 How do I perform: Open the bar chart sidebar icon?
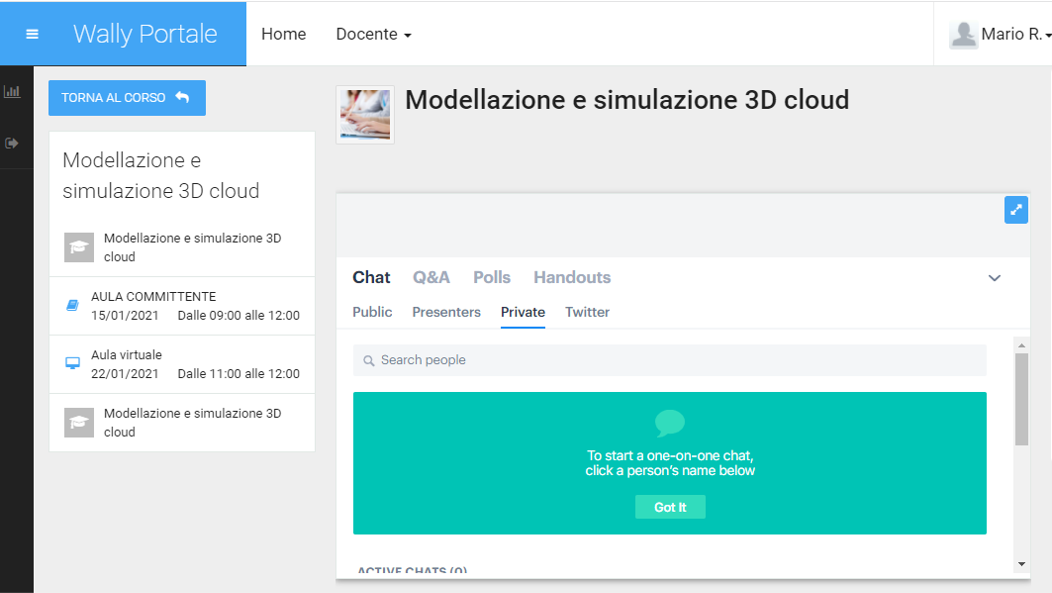pyautogui.click(x=12, y=91)
